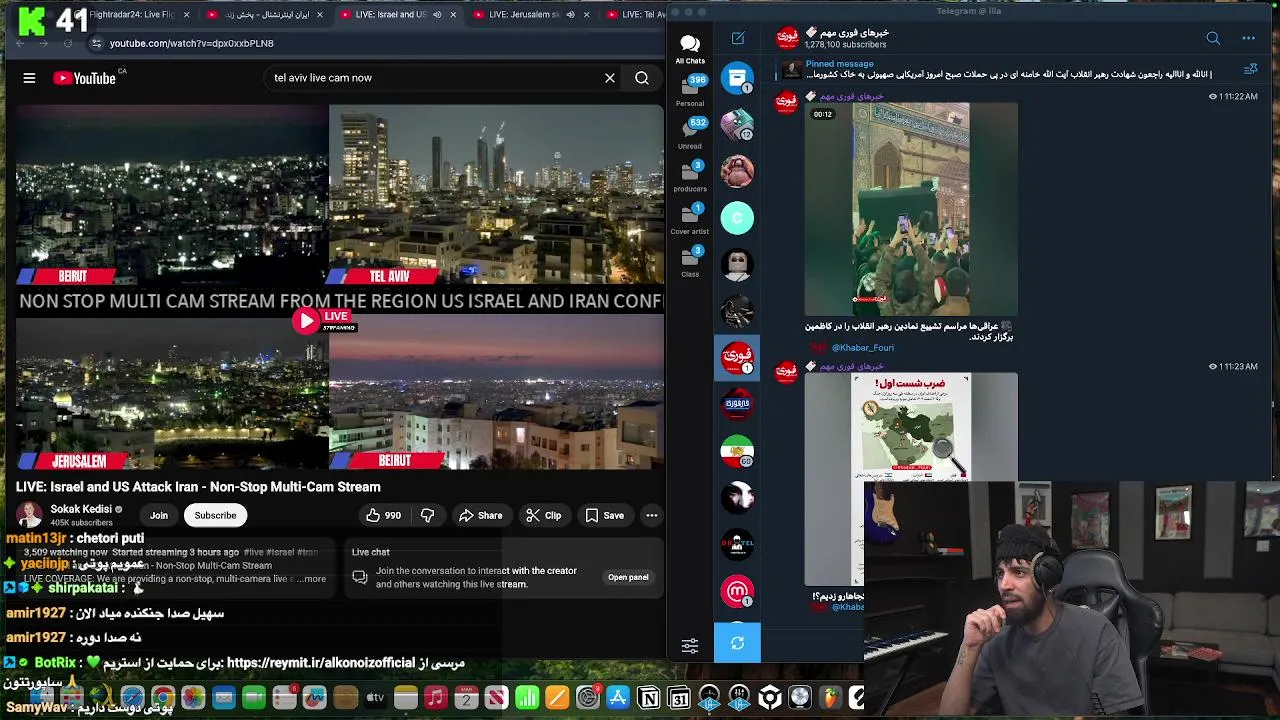The height and width of the screenshot is (720, 1280).
Task: Click the Telegram refresh button in sidebar
Action: [737, 643]
